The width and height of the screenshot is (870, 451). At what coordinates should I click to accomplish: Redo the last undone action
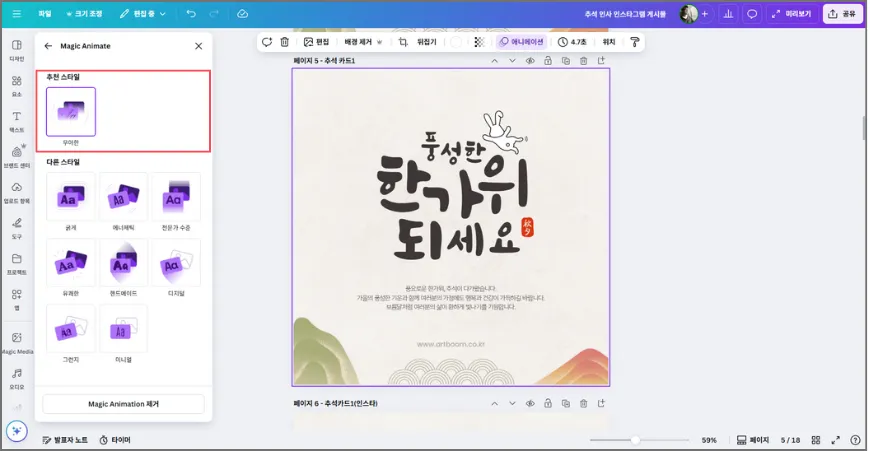(x=214, y=14)
